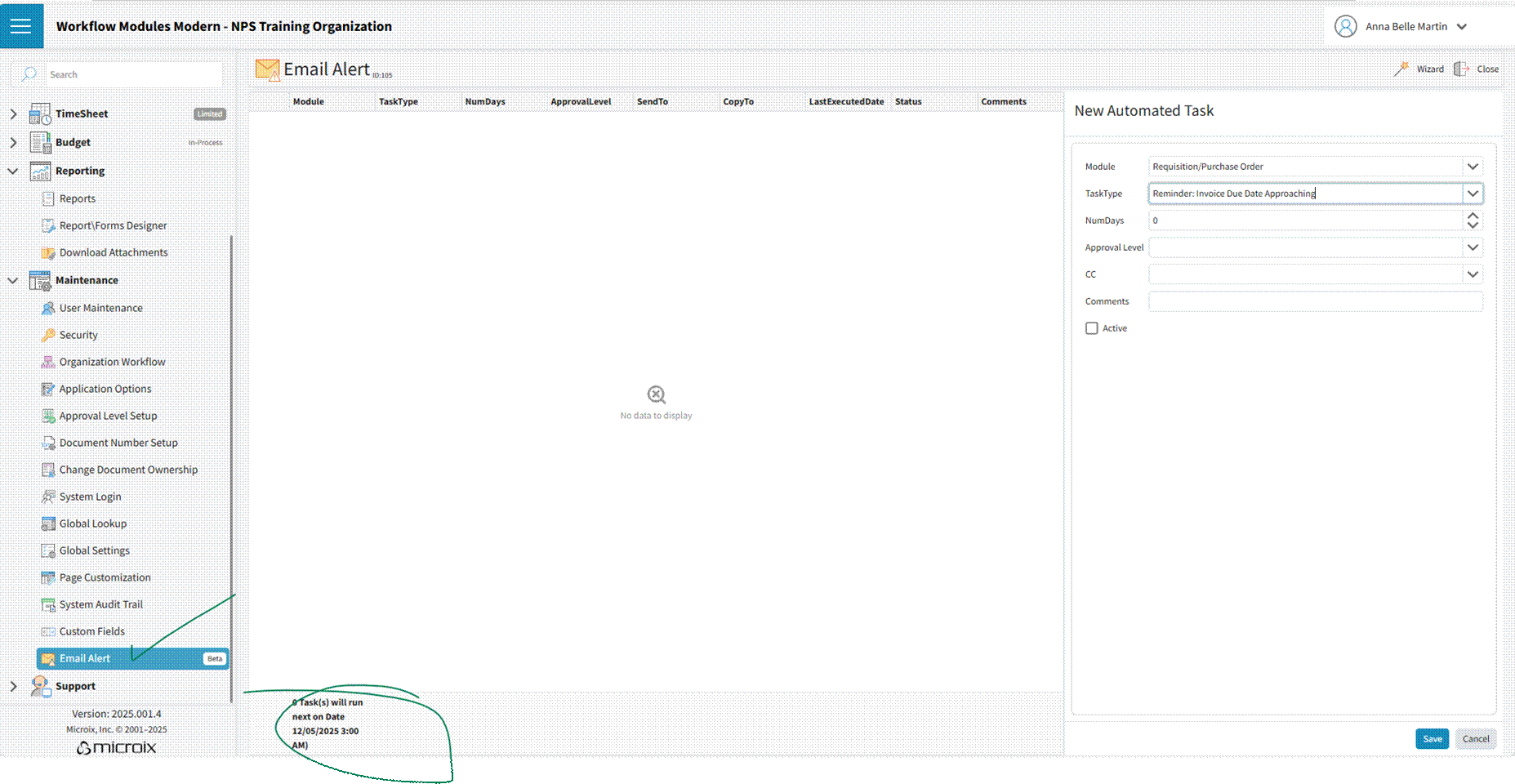Increase NumDays with the up arrow
Viewport: 1515px width, 784px height.
tap(1473, 216)
